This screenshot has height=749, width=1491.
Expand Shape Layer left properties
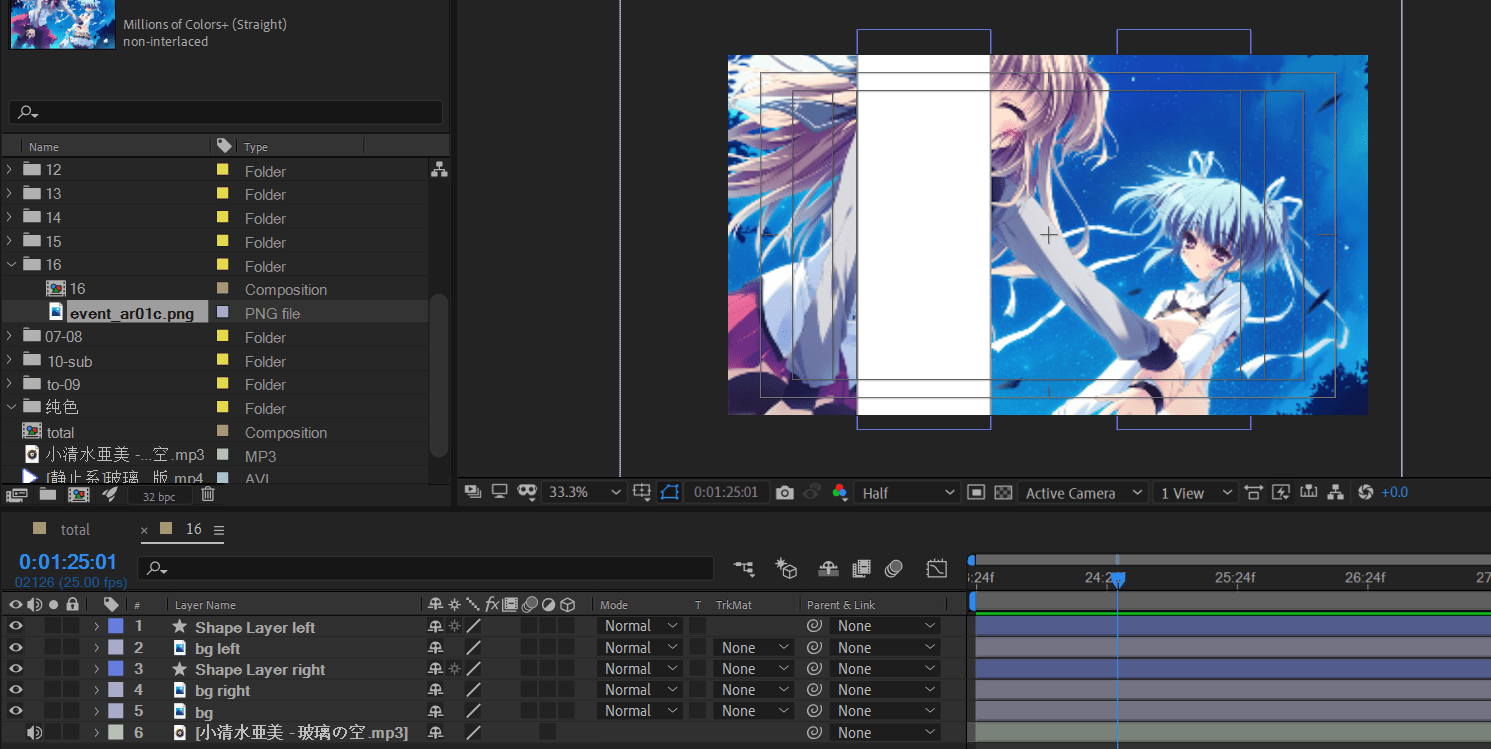coord(97,627)
